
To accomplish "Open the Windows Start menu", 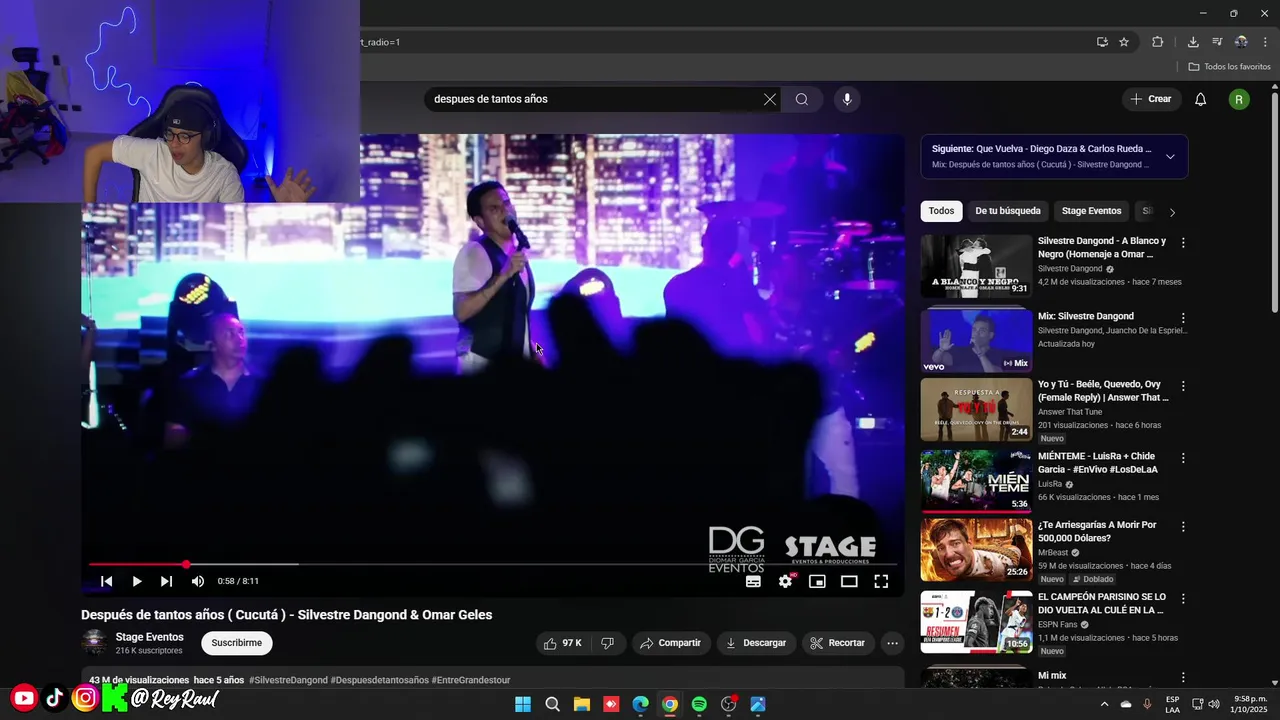I will (523, 704).
